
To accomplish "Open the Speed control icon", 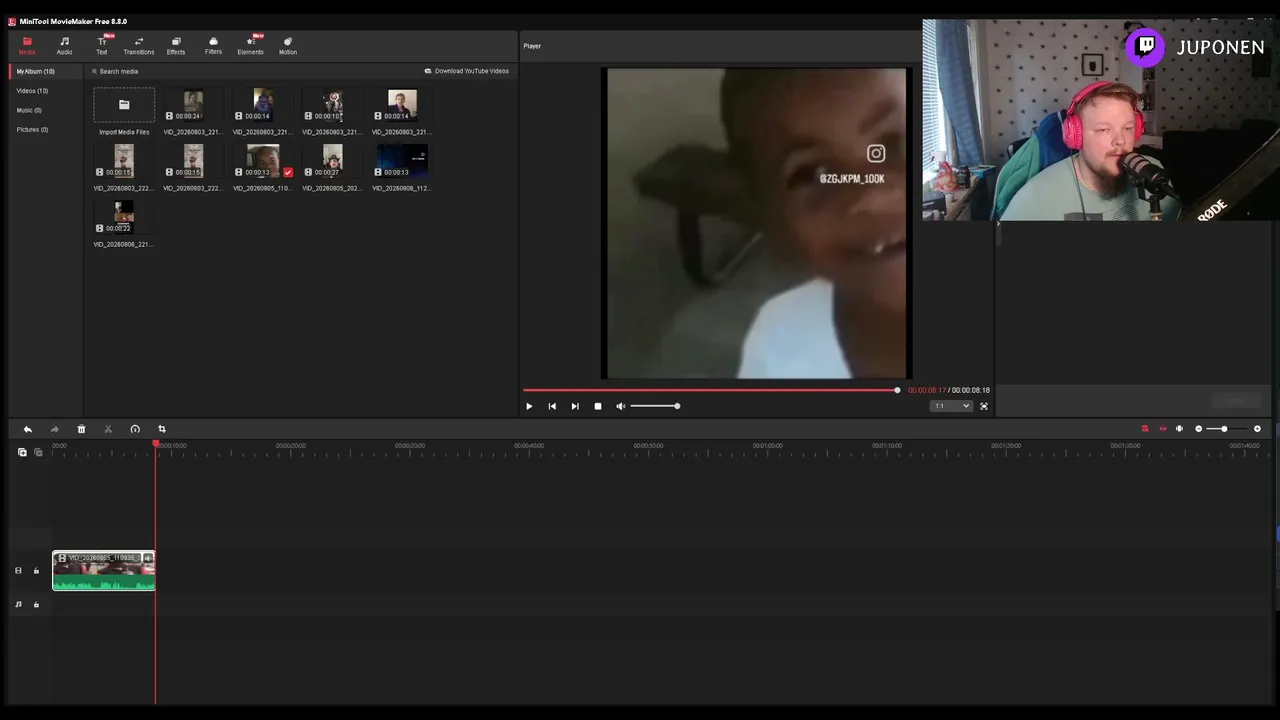I will [135, 429].
